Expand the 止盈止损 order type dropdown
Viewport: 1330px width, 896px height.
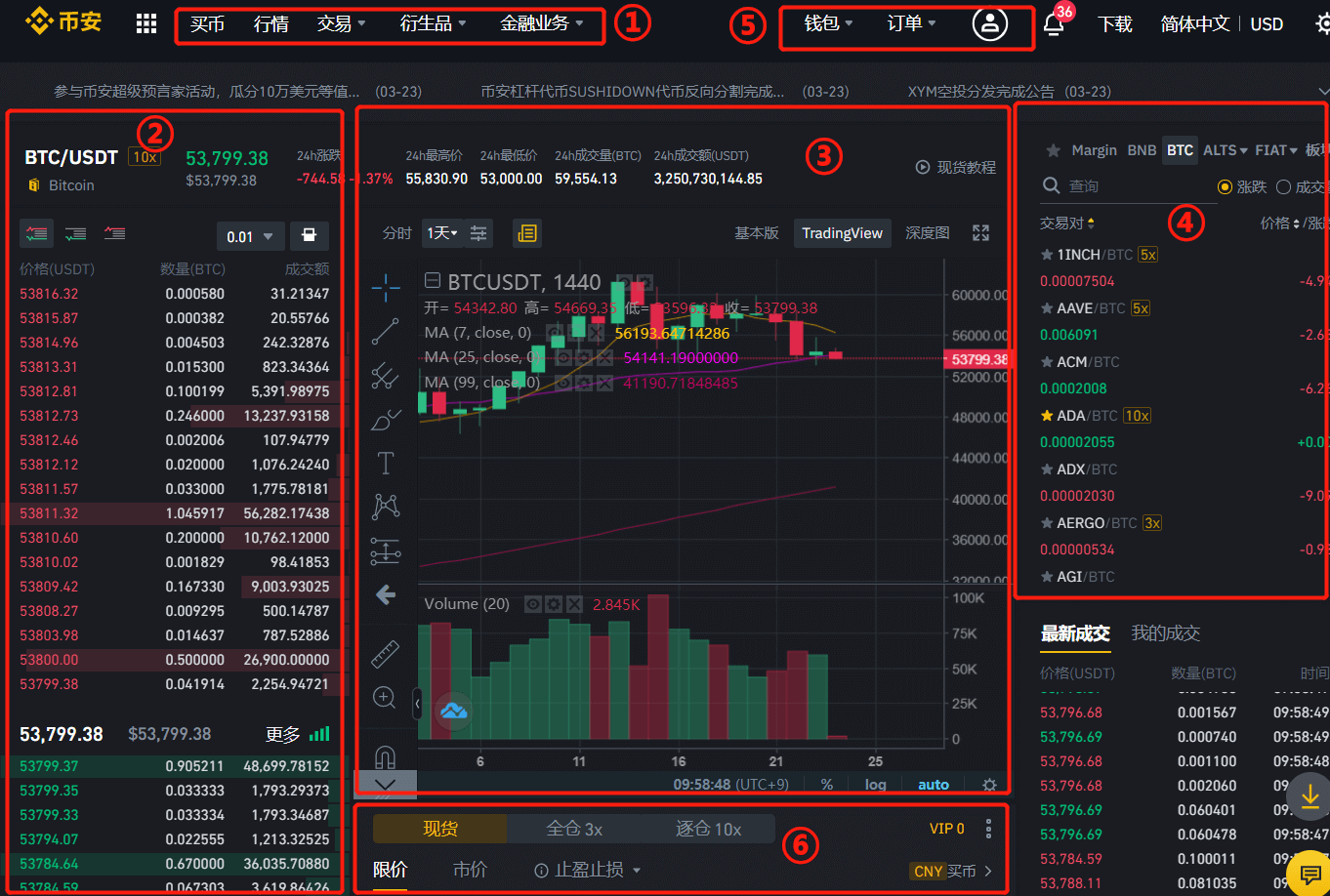pyautogui.click(x=587, y=870)
